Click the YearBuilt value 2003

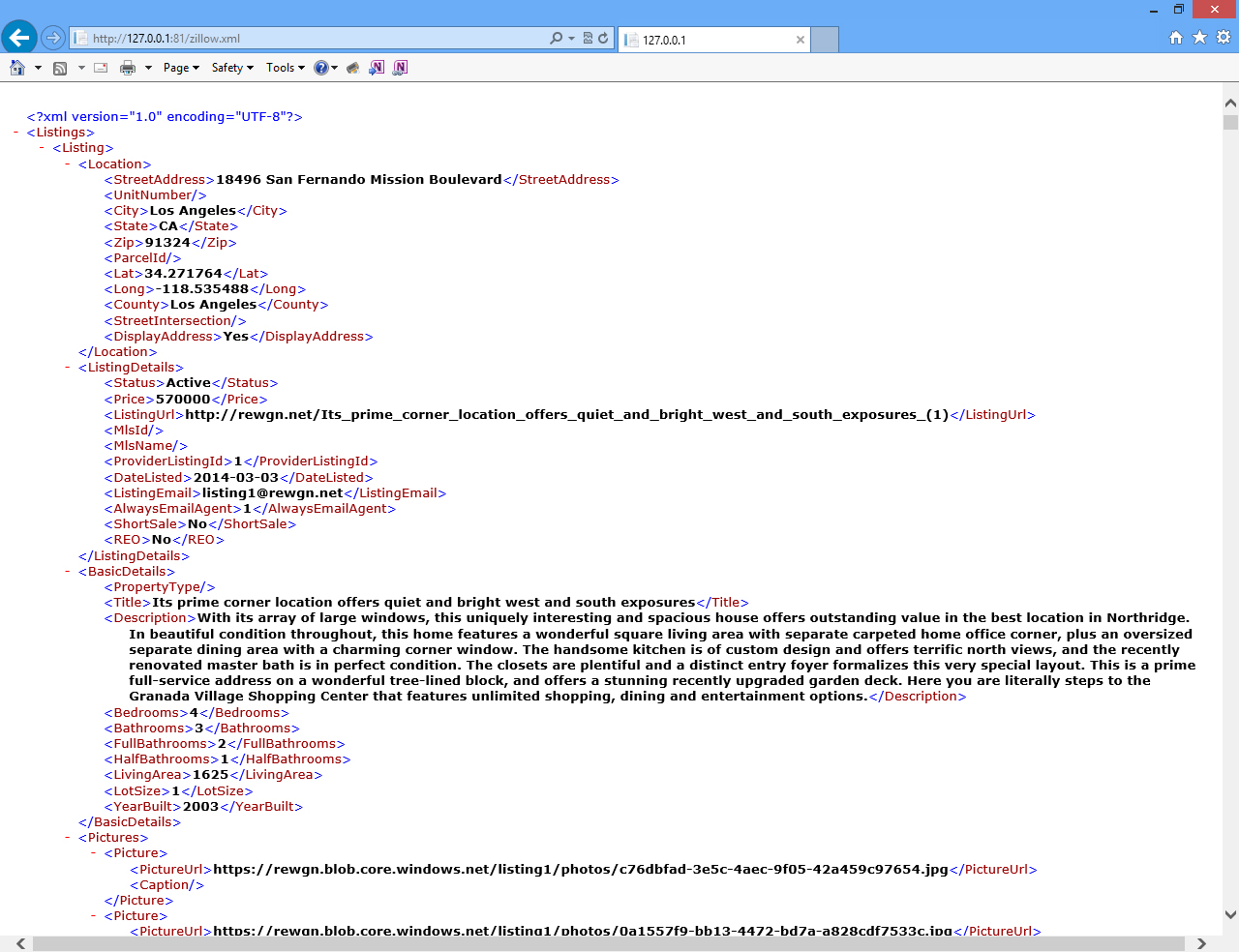201,807
